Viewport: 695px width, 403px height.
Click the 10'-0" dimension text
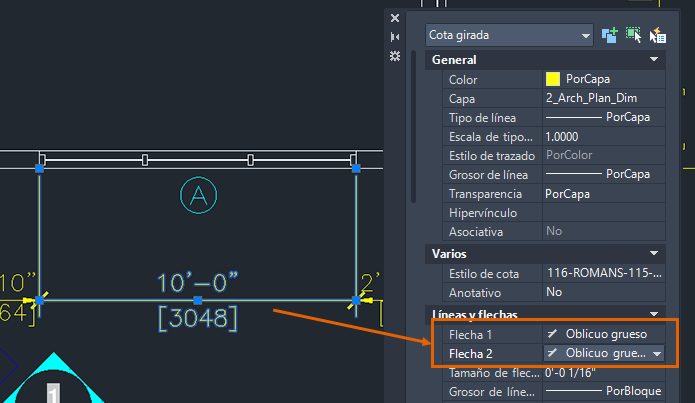(x=198, y=282)
